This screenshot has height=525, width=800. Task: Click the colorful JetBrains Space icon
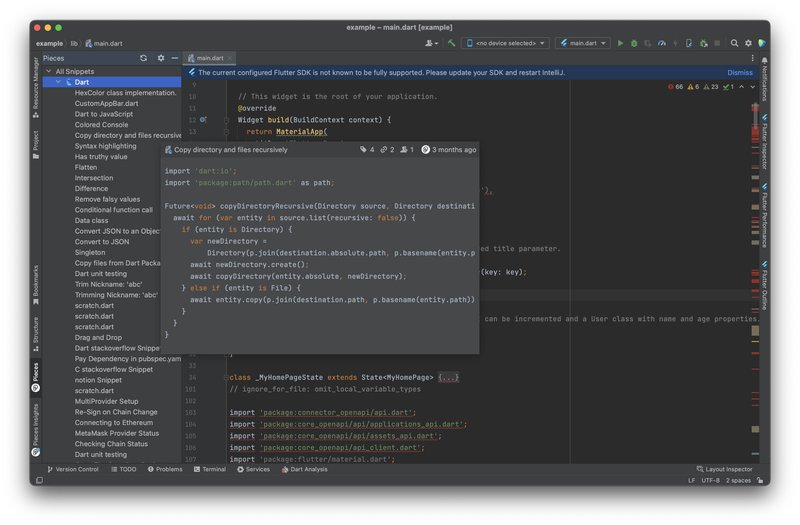click(x=762, y=43)
